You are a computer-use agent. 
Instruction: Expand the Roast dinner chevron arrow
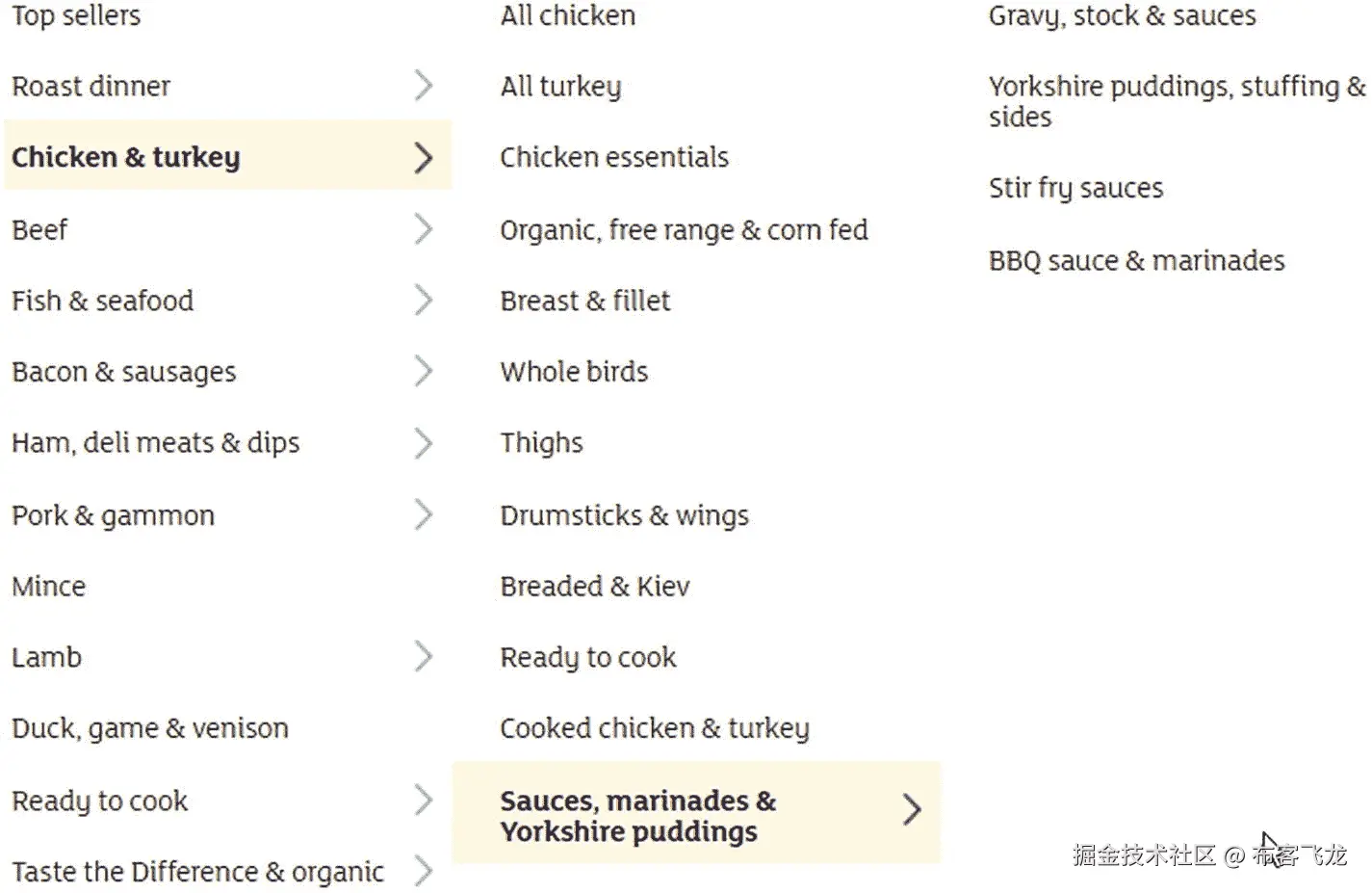click(x=423, y=86)
